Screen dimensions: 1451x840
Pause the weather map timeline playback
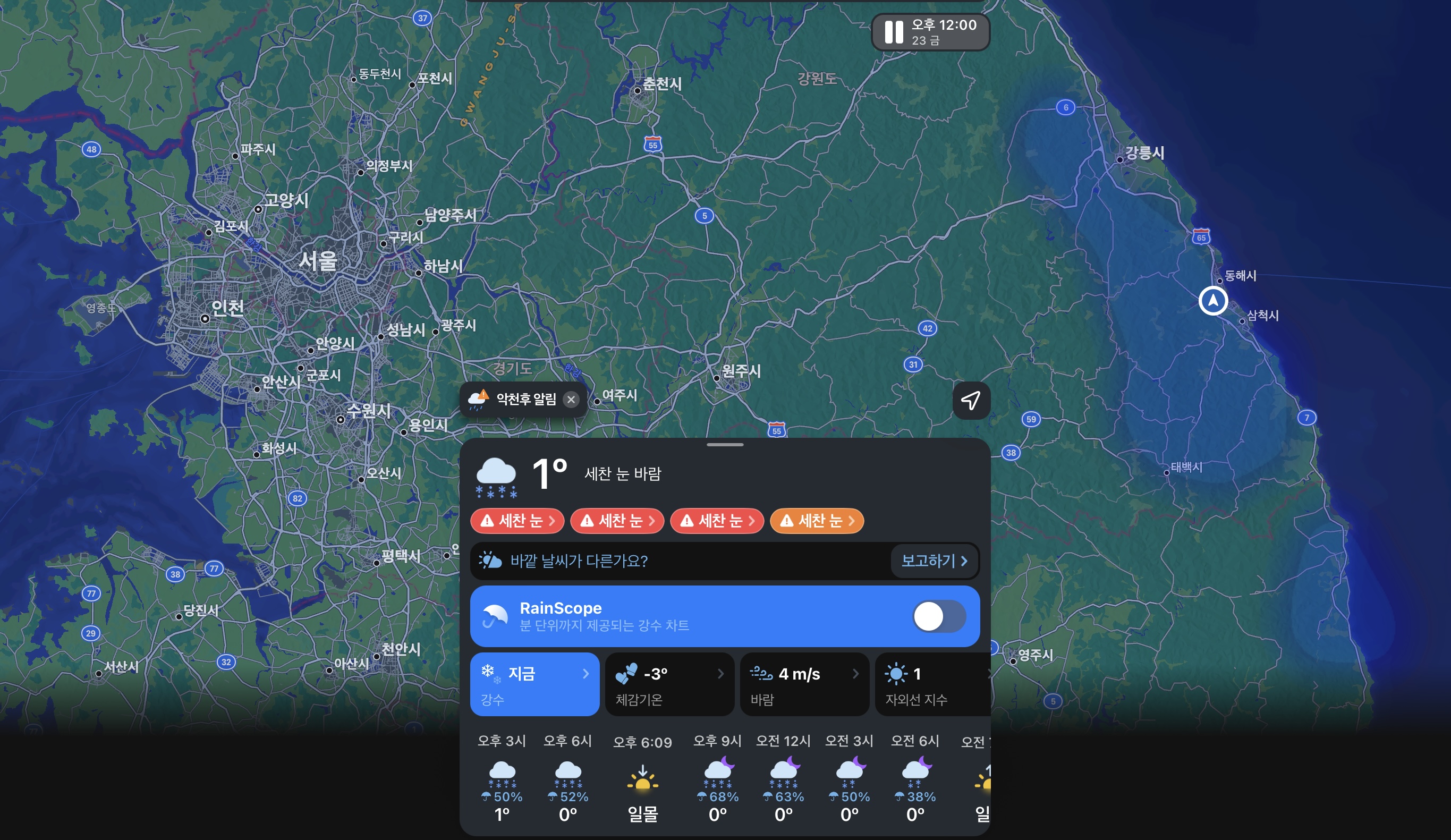(x=894, y=32)
